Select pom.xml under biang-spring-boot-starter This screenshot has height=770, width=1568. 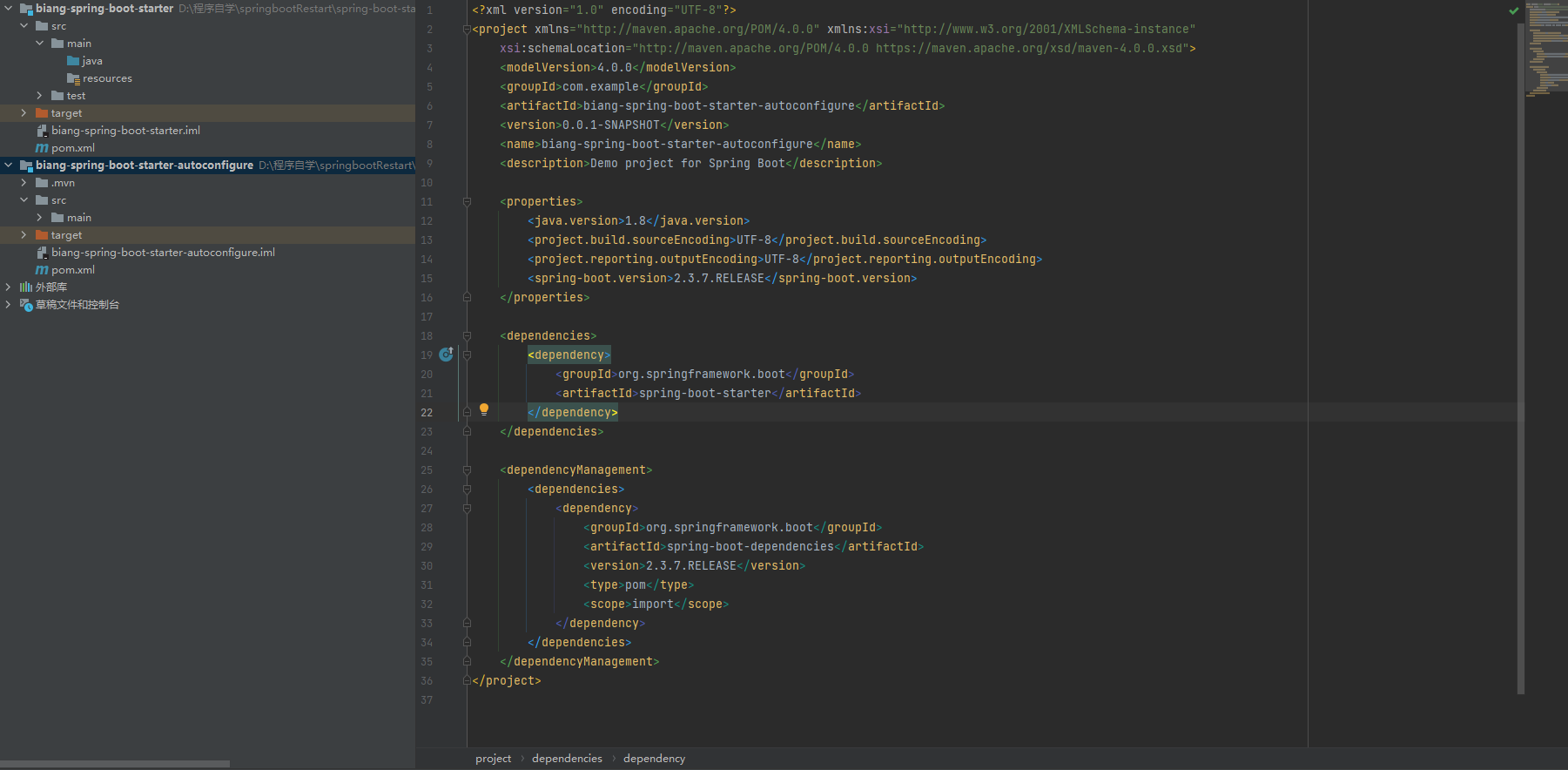[73, 148]
